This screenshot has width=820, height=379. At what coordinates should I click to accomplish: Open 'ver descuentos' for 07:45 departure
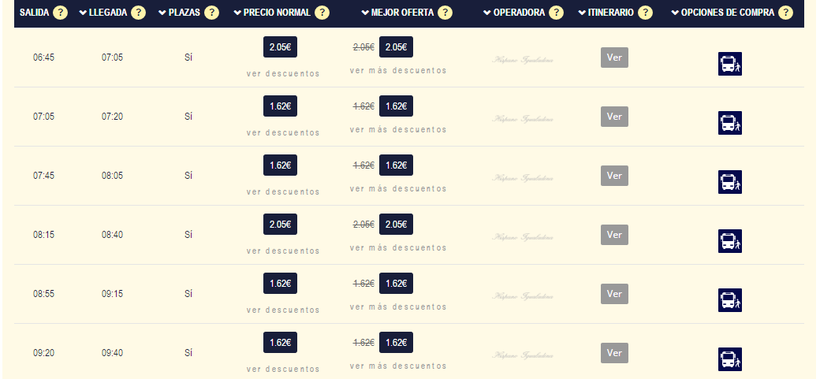(x=283, y=192)
